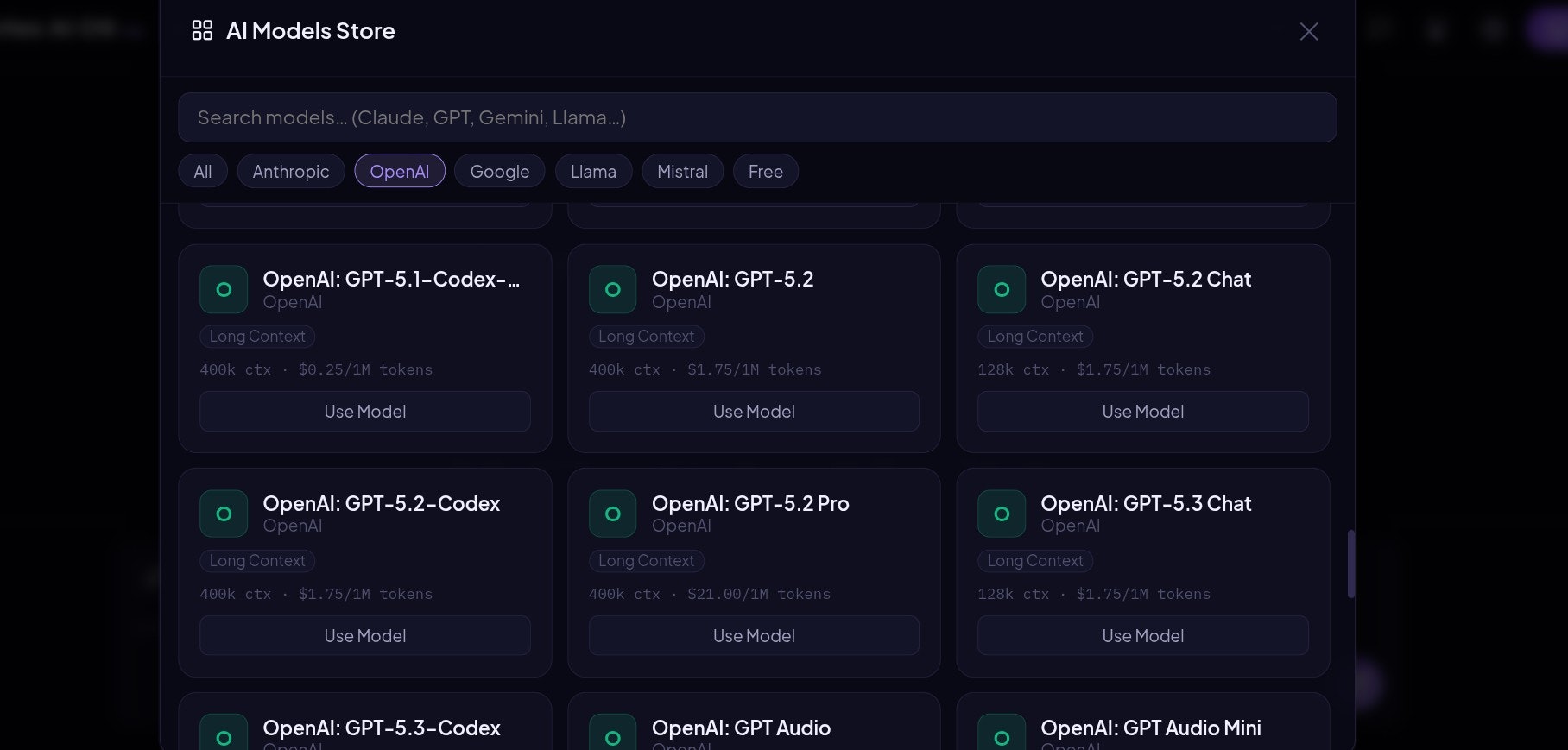
Task: Close the AI Models Store dialog
Action: [x=1309, y=31]
